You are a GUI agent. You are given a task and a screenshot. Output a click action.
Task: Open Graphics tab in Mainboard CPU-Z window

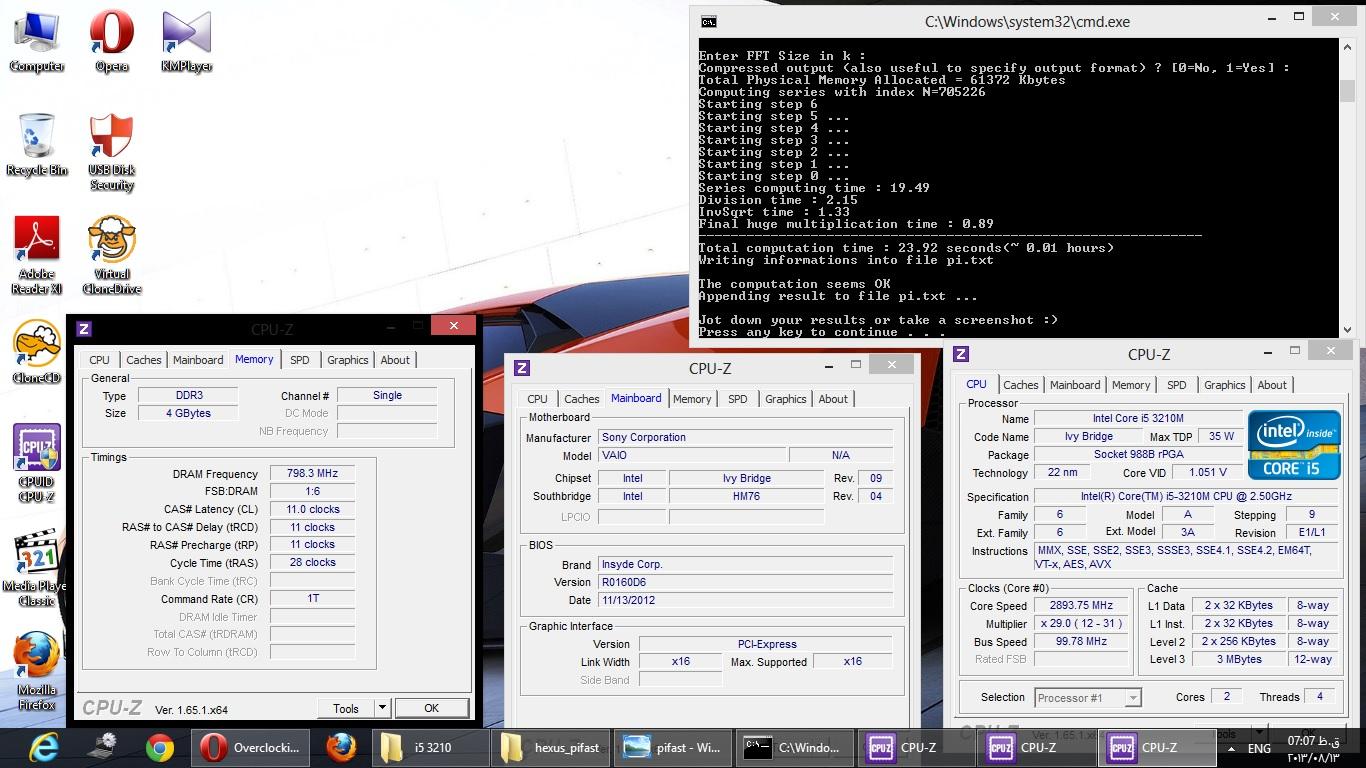tap(785, 399)
